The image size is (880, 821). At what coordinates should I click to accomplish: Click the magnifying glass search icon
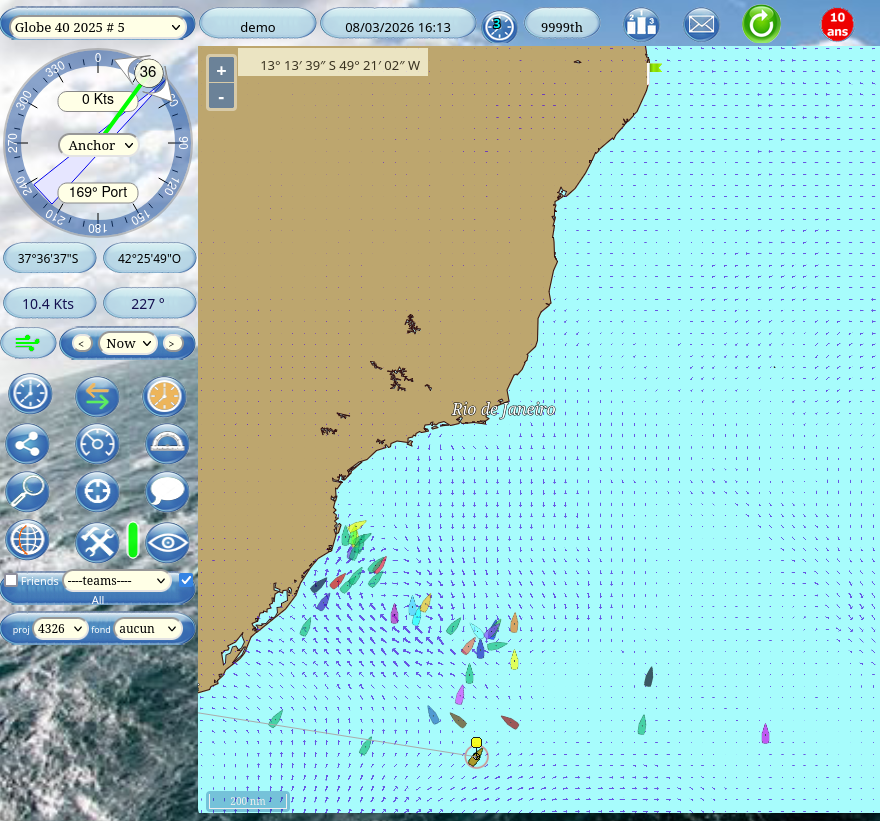tap(28, 492)
